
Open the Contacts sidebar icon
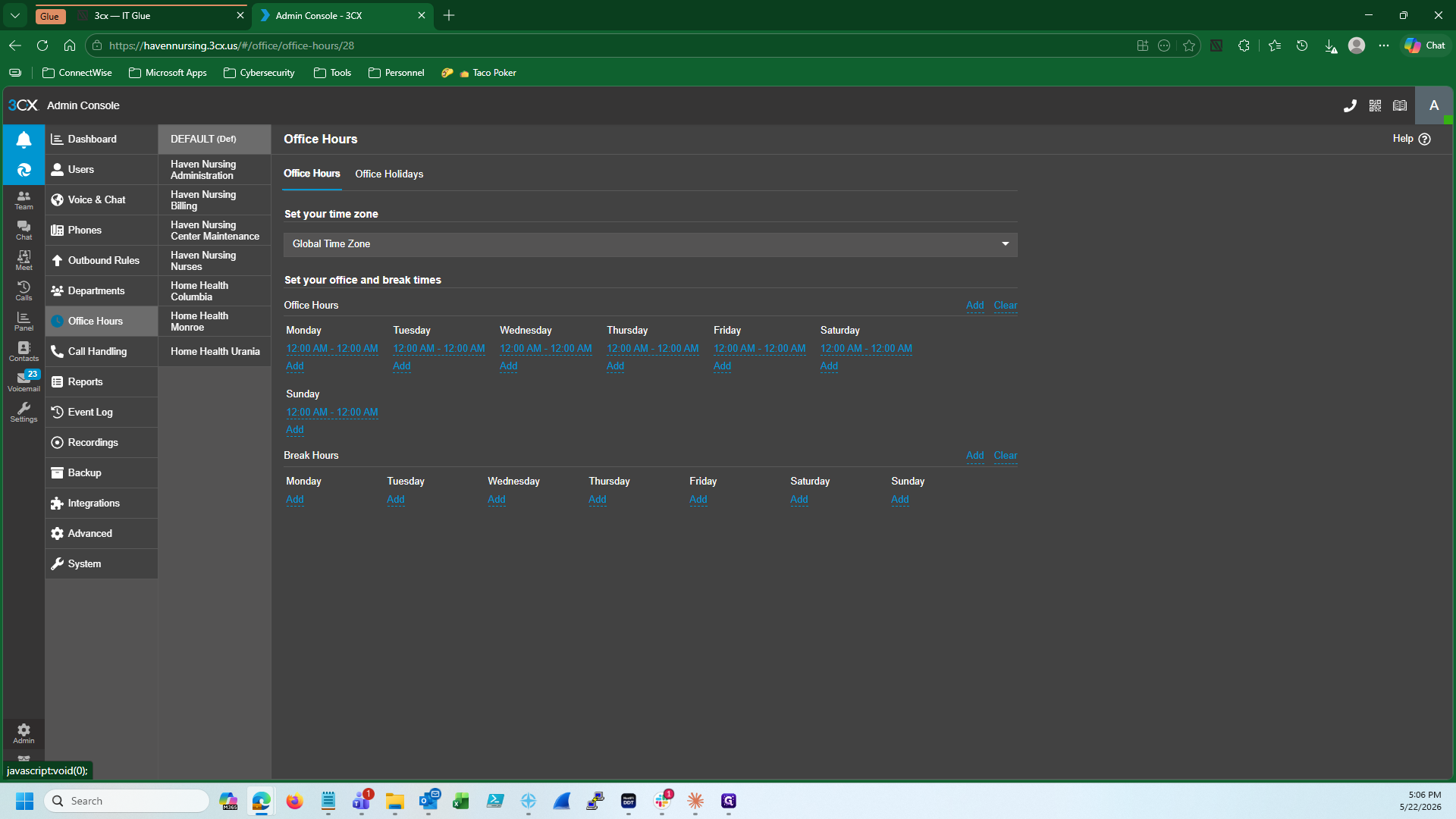pos(24,352)
